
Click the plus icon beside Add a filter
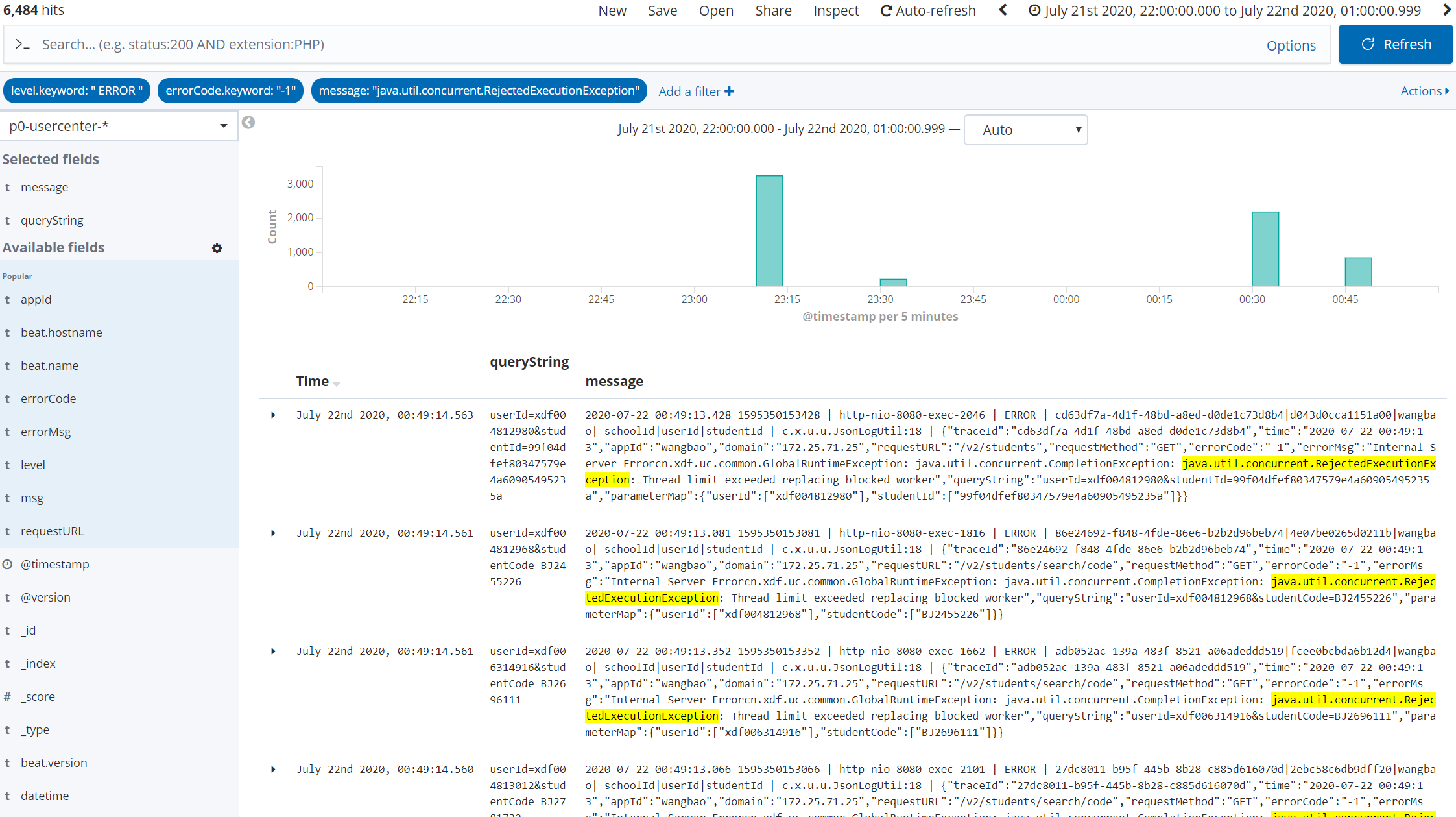[730, 91]
